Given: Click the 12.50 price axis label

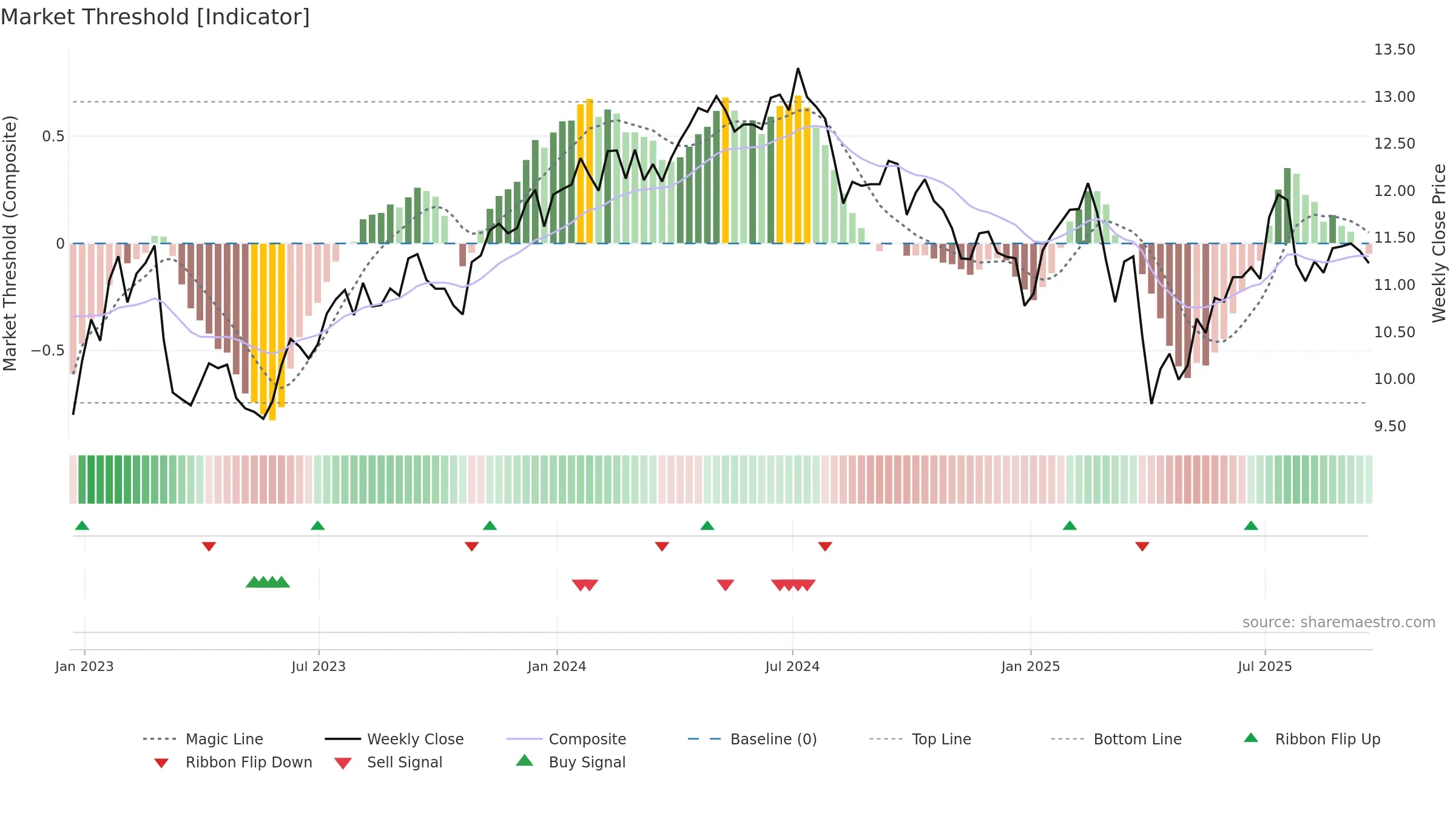Looking at the screenshot, I should pos(1395,144).
